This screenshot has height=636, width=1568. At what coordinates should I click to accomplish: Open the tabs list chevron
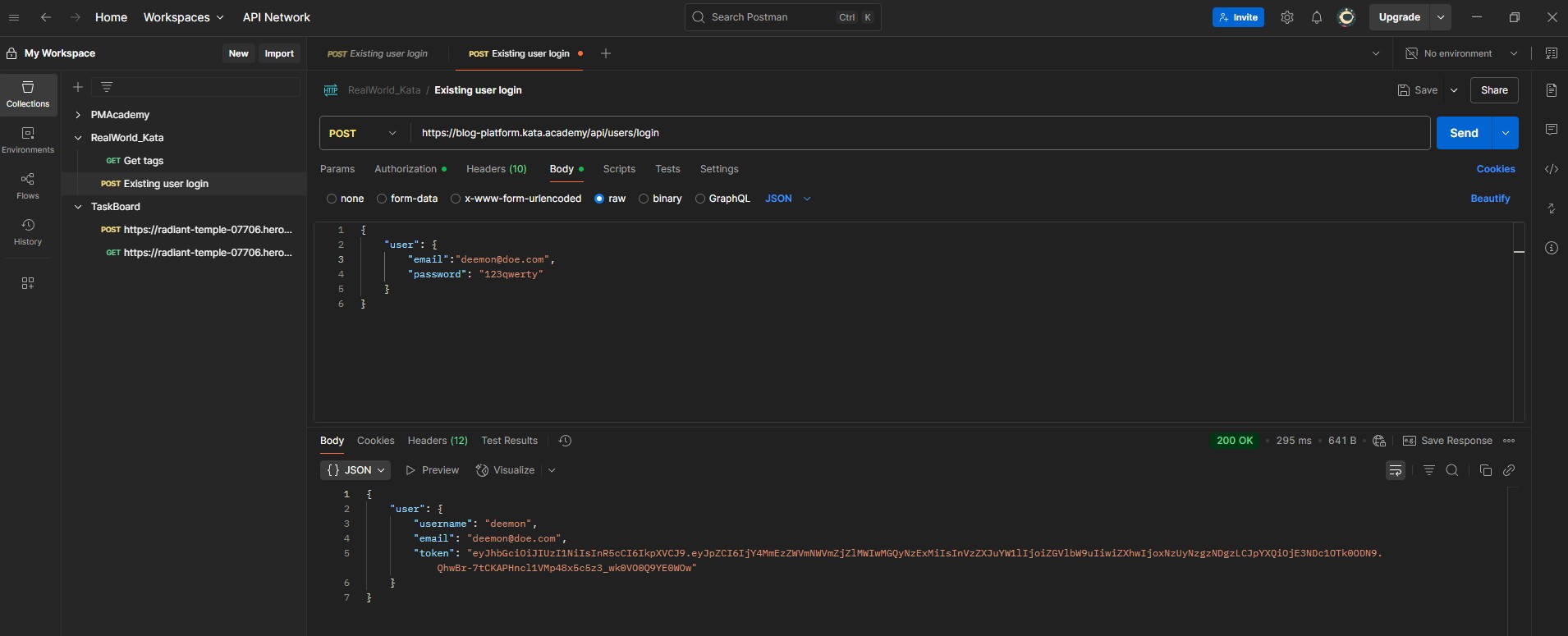(x=1376, y=53)
